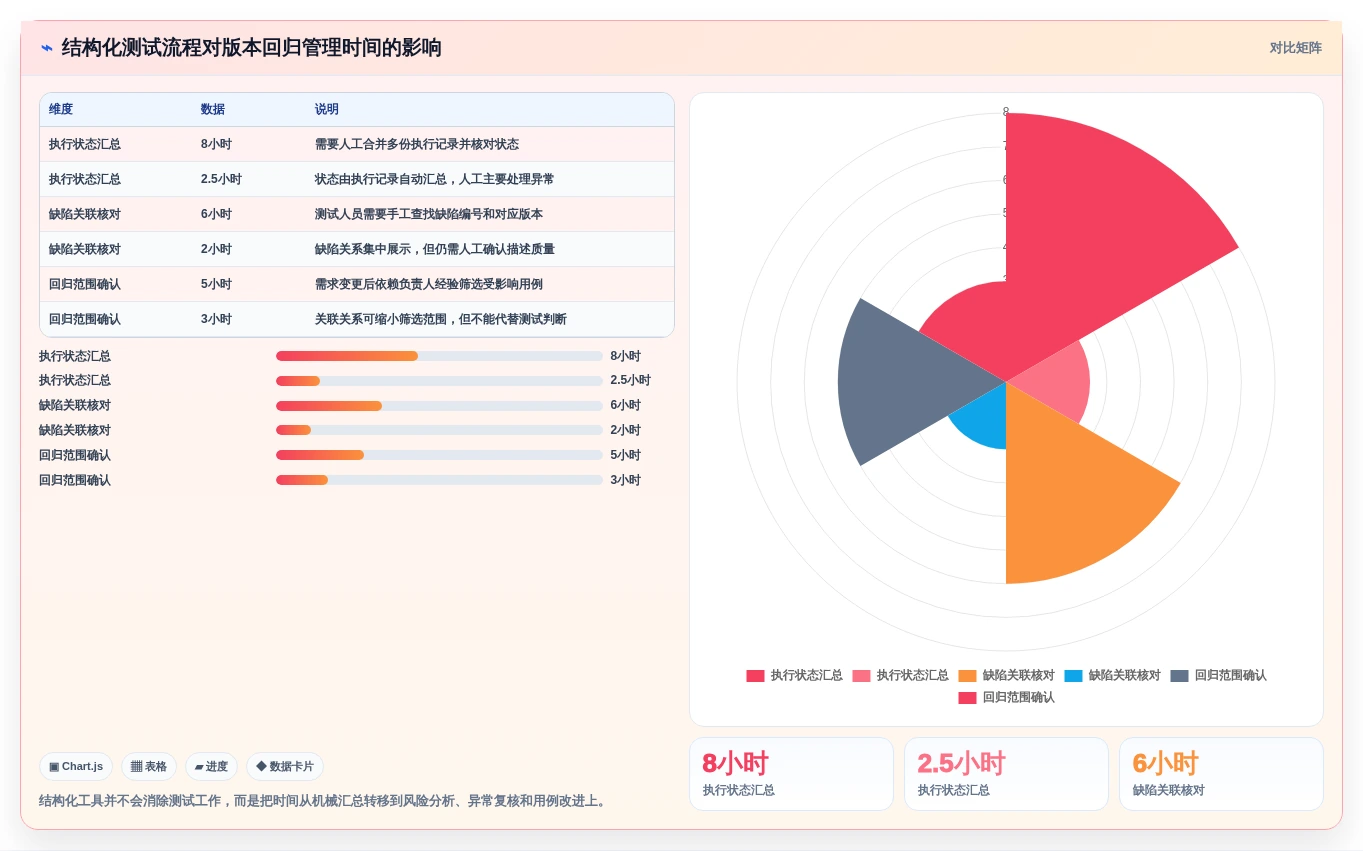Open the orange 6小时 data card
This screenshot has height=851, width=1363.
pyautogui.click(x=1221, y=774)
